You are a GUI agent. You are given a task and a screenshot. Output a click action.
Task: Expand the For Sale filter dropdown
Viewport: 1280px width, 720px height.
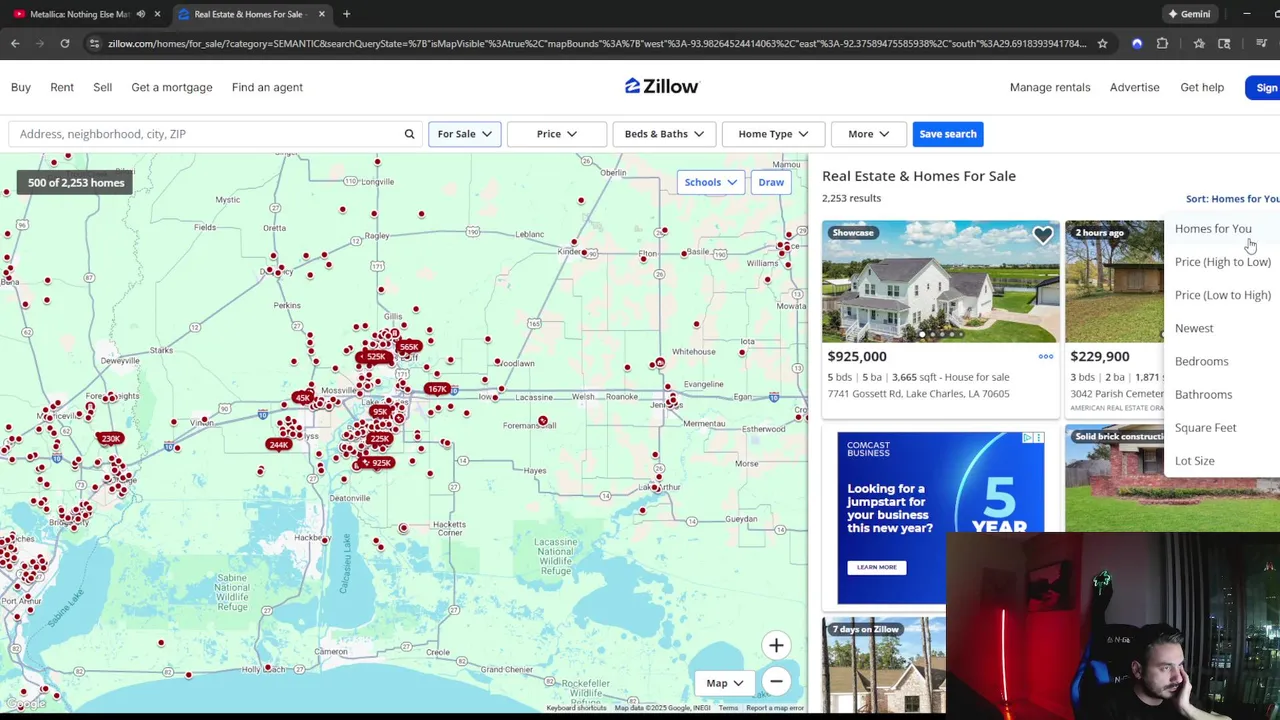click(464, 134)
